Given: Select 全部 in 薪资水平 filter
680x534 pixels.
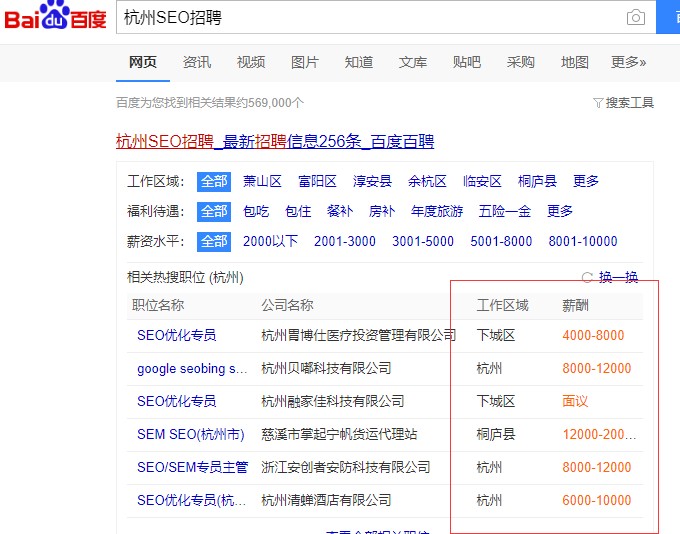Looking at the screenshot, I should [214, 242].
